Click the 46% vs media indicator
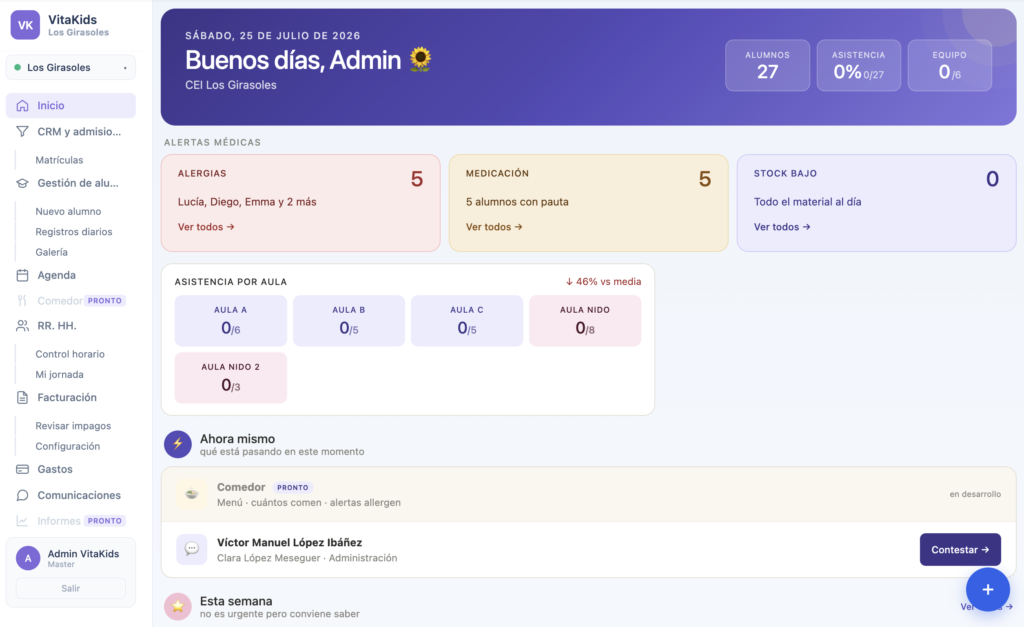1024x627 pixels. pyautogui.click(x=603, y=281)
